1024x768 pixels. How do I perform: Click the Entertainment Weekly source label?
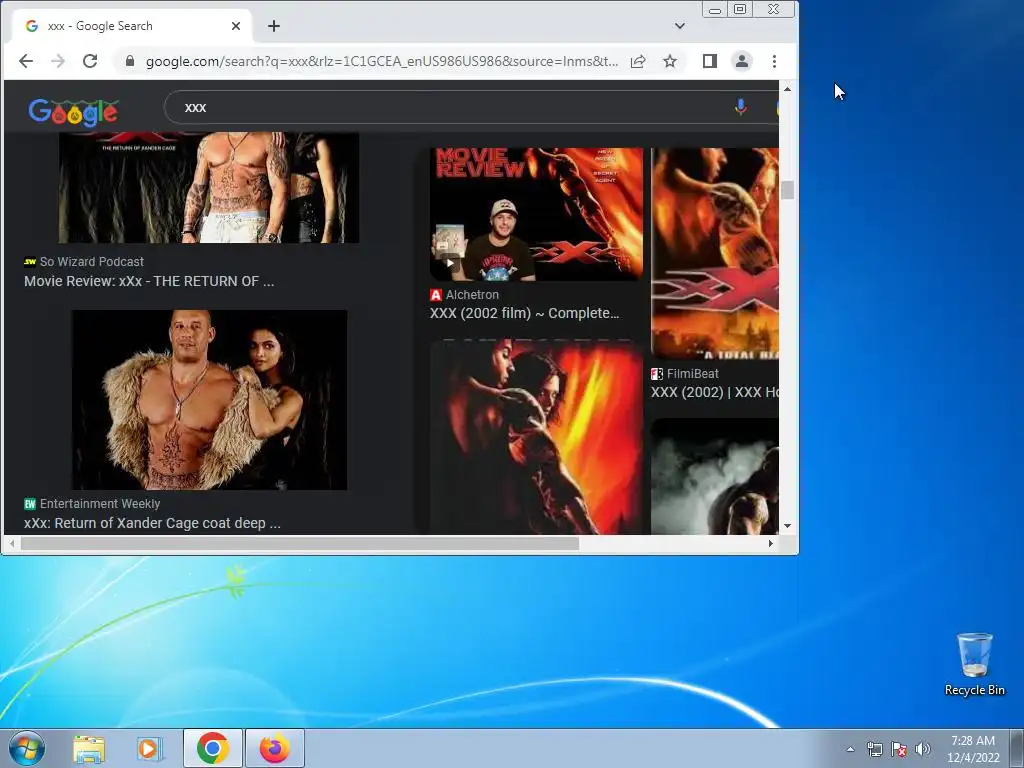point(92,504)
